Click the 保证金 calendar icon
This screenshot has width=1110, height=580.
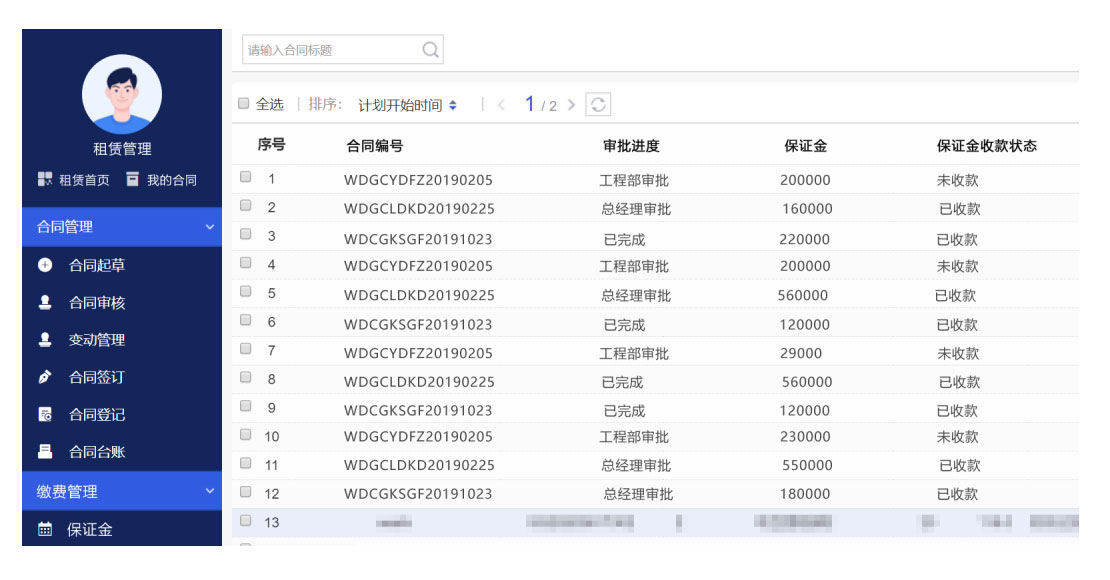click(45, 530)
